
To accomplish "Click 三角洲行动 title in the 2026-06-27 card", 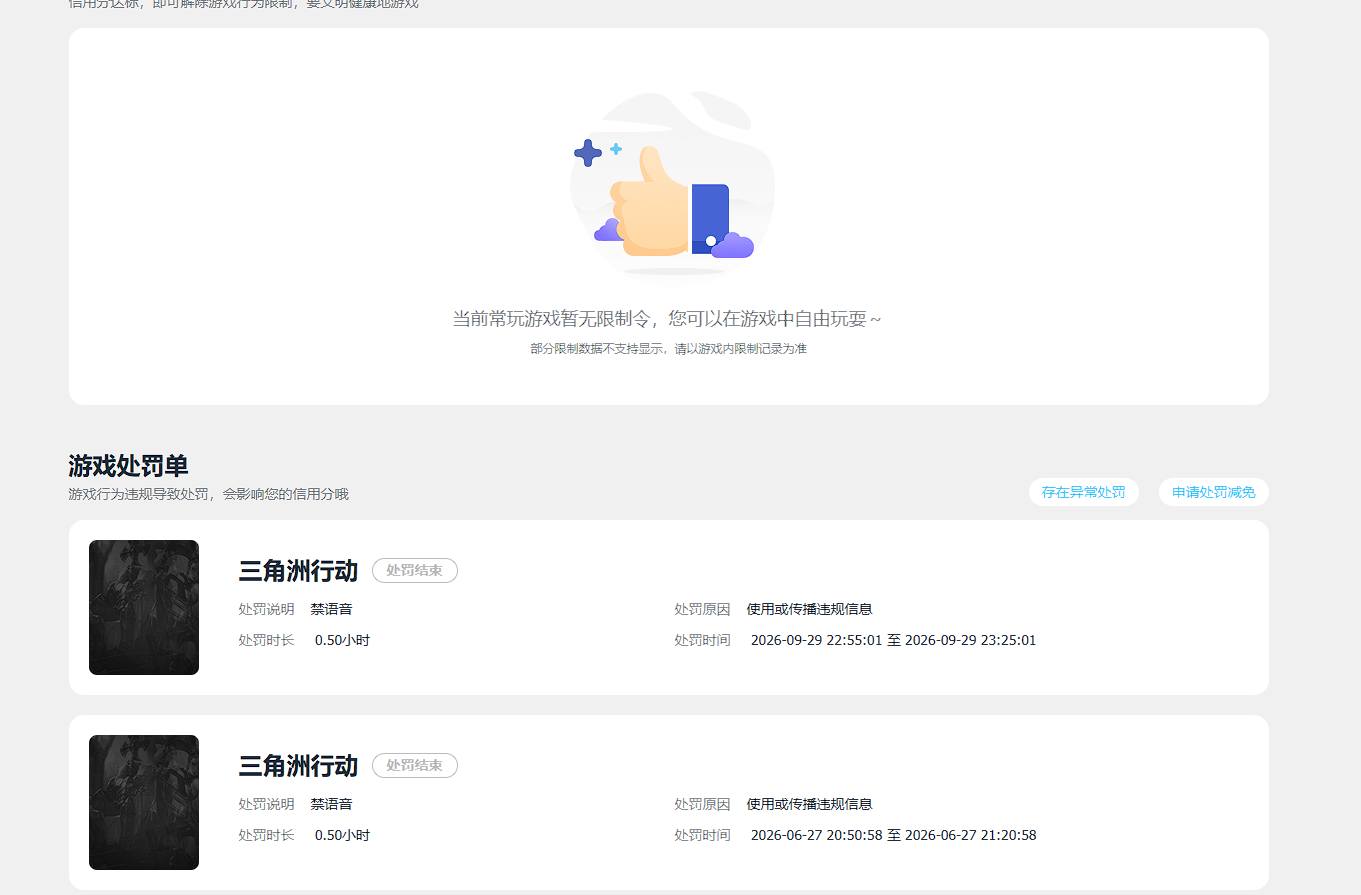I will click(298, 766).
